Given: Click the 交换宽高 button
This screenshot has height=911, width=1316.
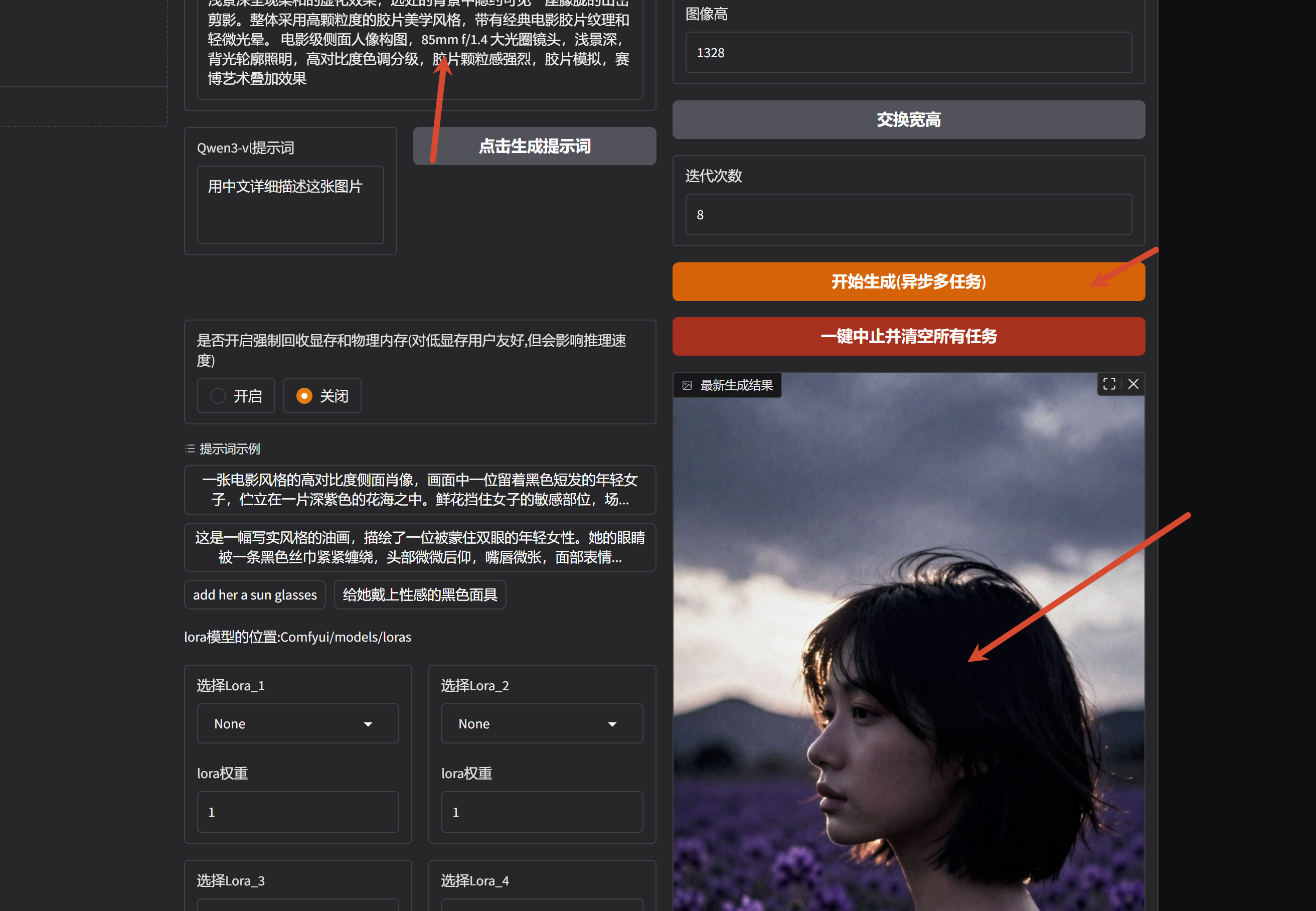Looking at the screenshot, I should 909,120.
